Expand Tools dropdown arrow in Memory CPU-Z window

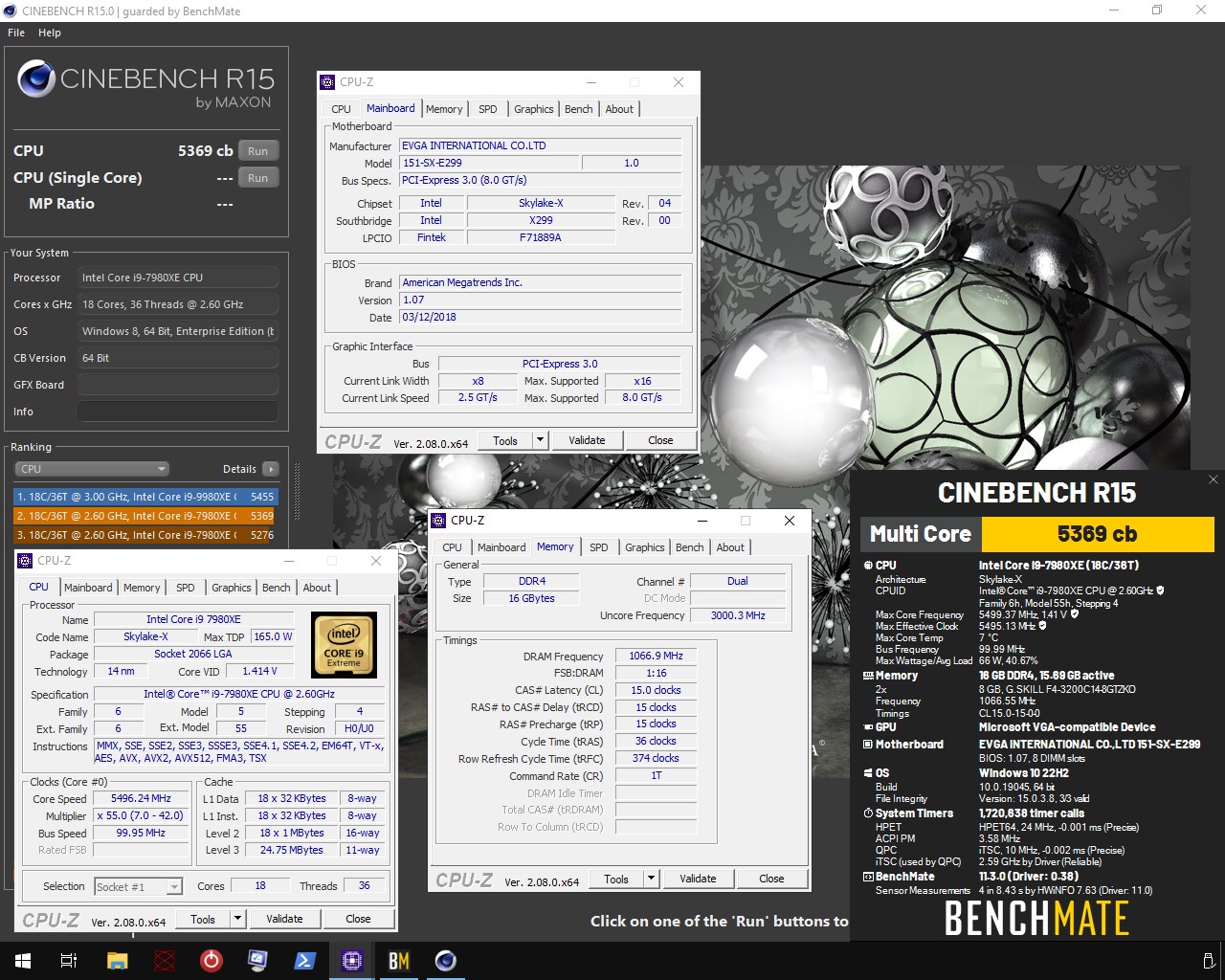(651, 880)
